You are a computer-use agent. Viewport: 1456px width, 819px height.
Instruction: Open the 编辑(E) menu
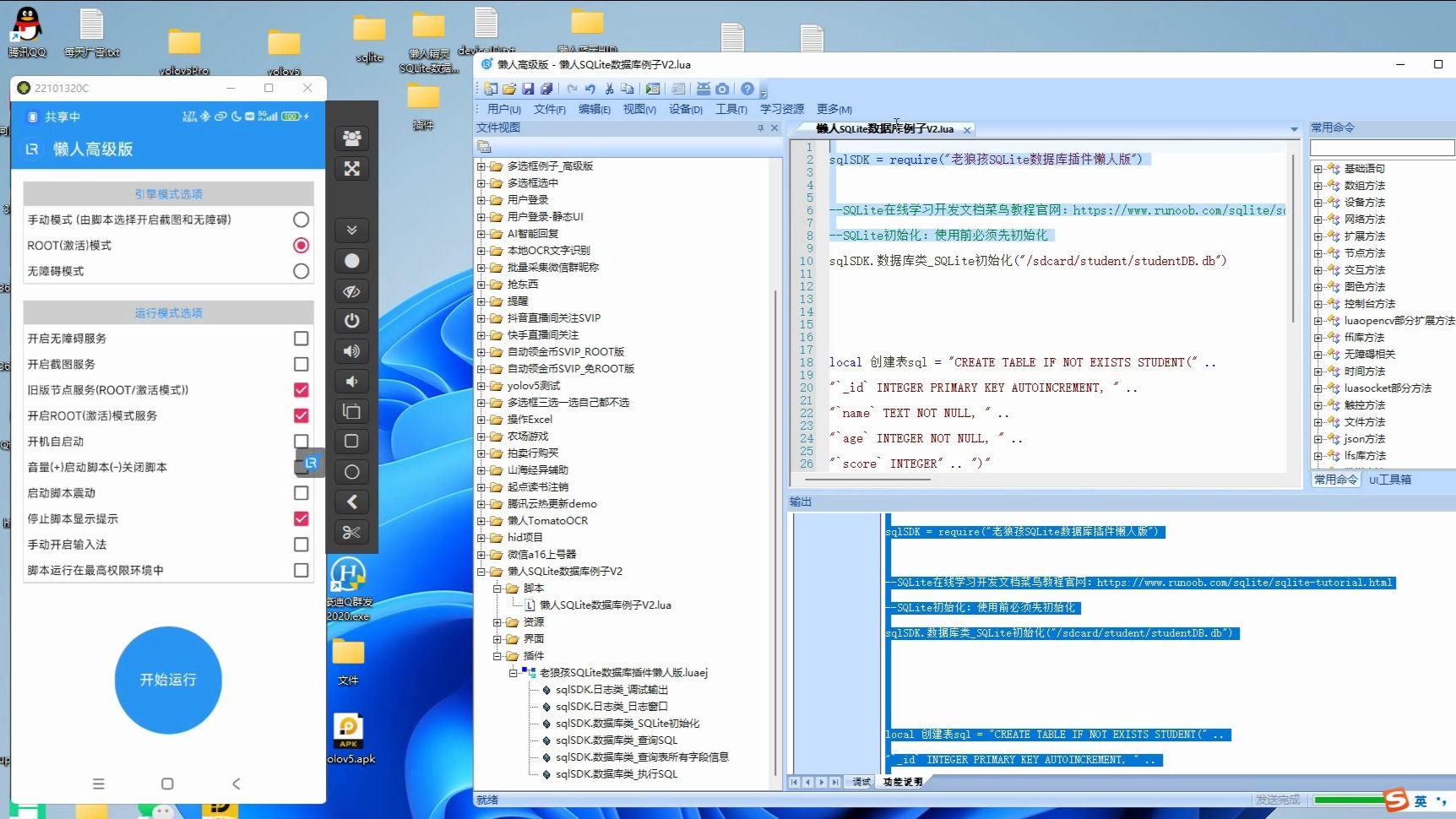tap(595, 109)
